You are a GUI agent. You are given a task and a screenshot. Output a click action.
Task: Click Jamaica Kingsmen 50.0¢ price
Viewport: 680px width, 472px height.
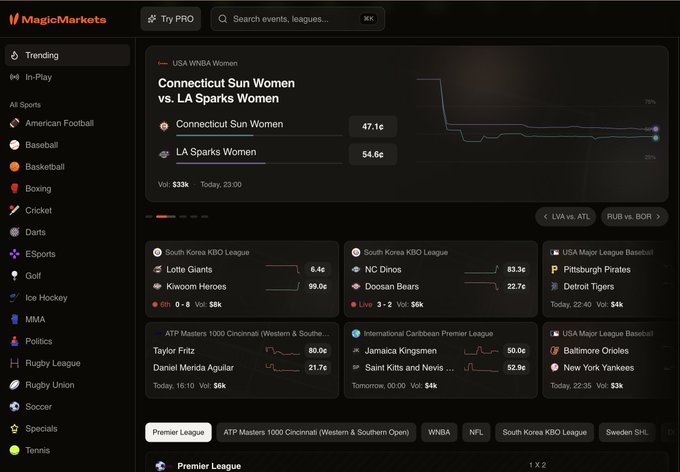[516, 351]
